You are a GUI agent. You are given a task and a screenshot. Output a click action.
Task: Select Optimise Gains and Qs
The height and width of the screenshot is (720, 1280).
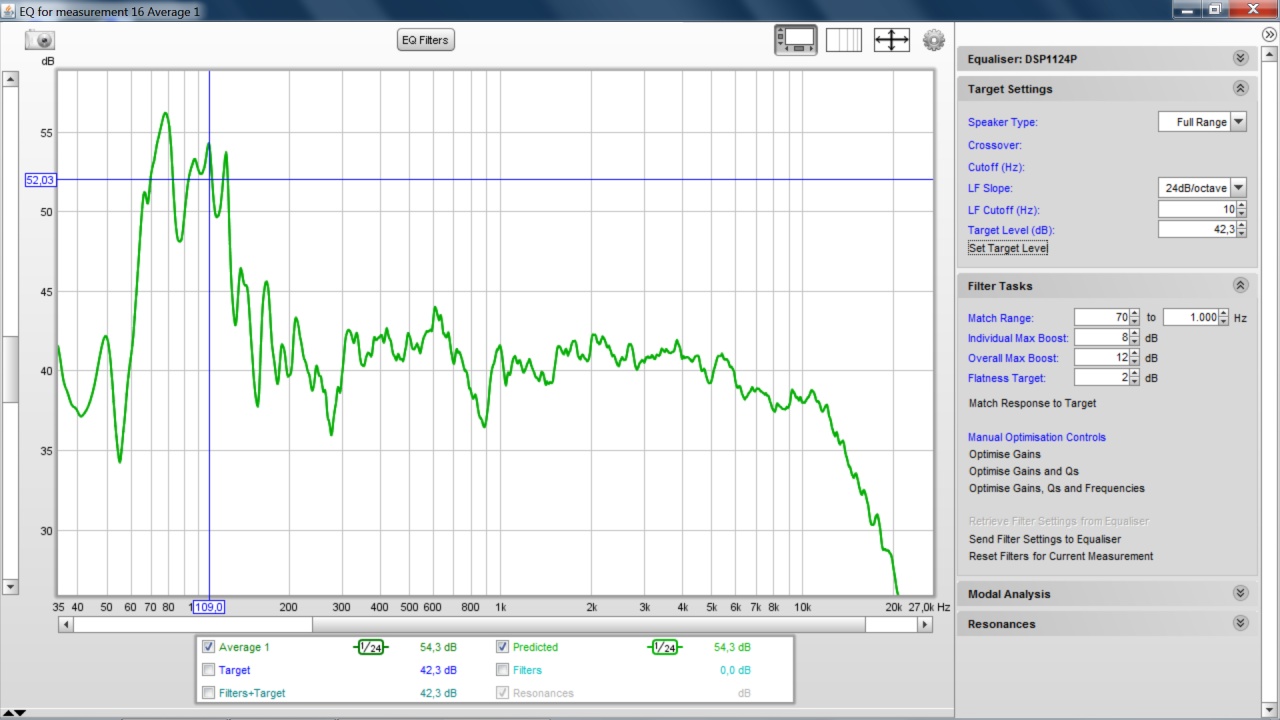coord(1023,471)
